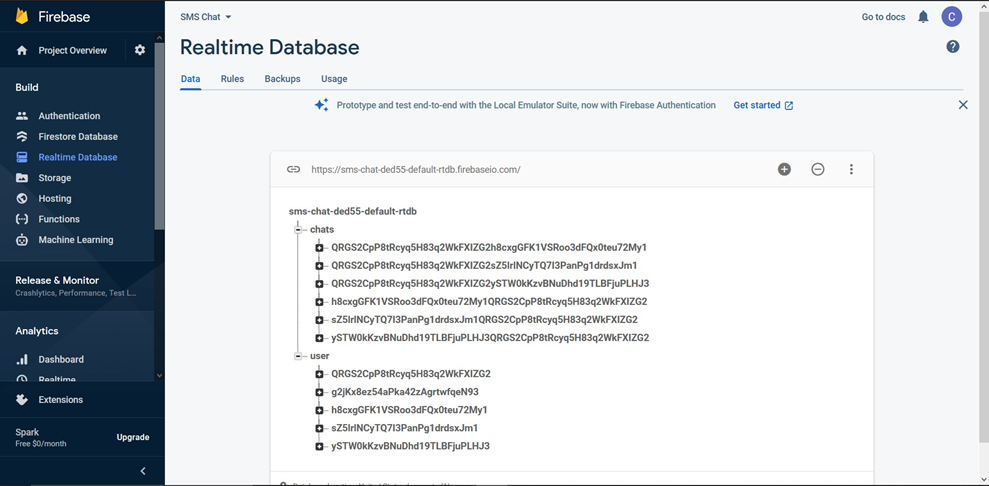
Task: Switch to the Rules tab
Action: (232, 79)
